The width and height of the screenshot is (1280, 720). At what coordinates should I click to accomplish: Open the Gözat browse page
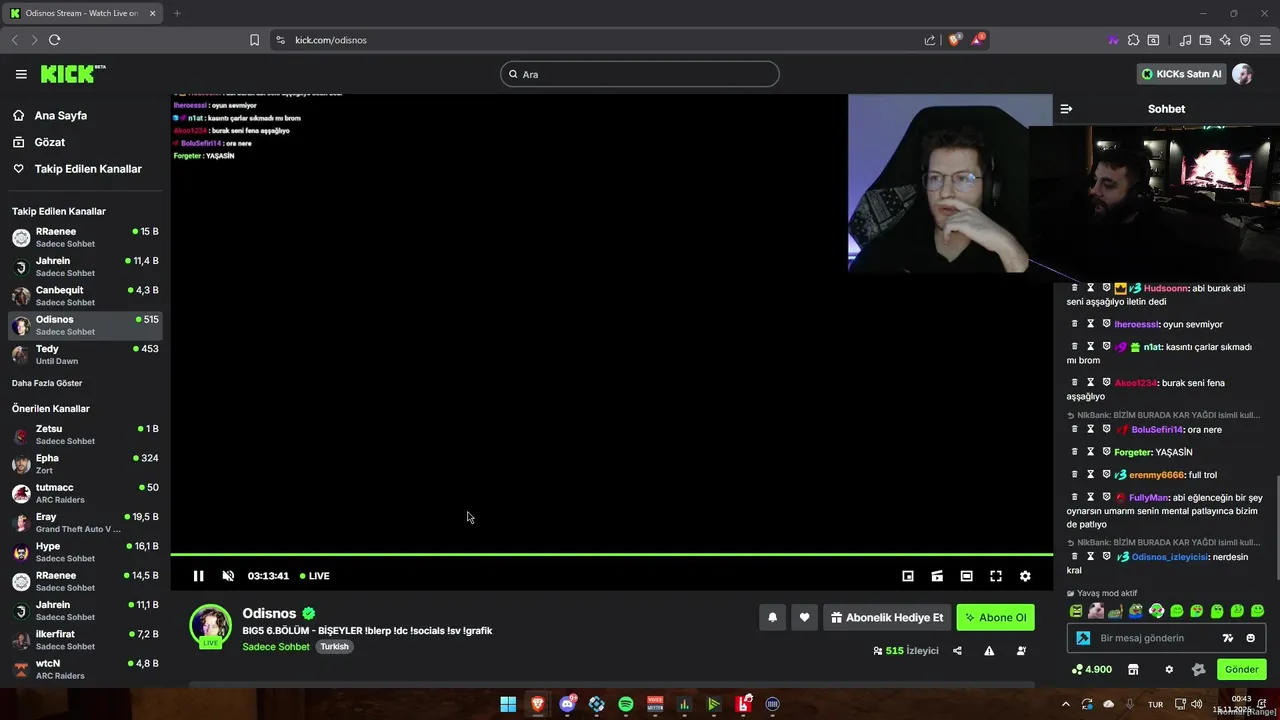coord(49,142)
